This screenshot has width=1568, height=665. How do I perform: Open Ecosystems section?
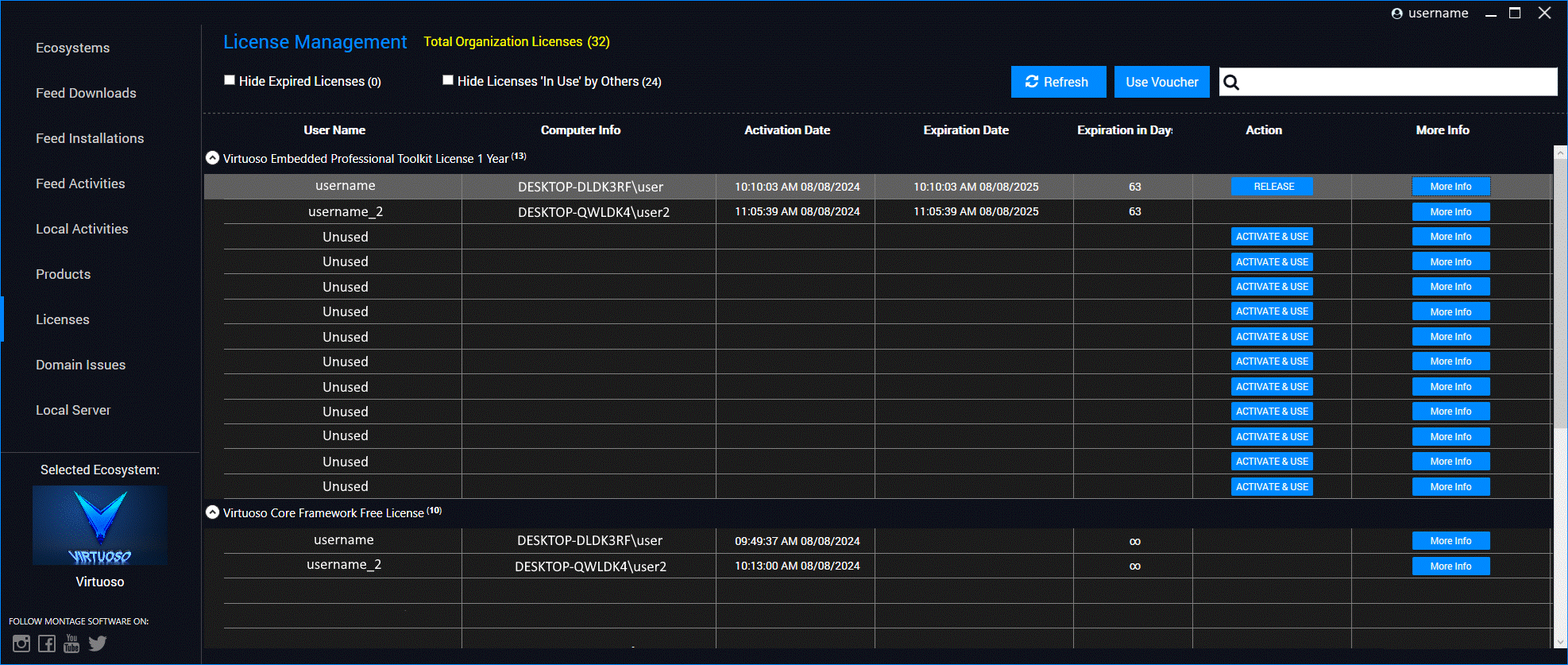pyautogui.click(x=73, y=48)
